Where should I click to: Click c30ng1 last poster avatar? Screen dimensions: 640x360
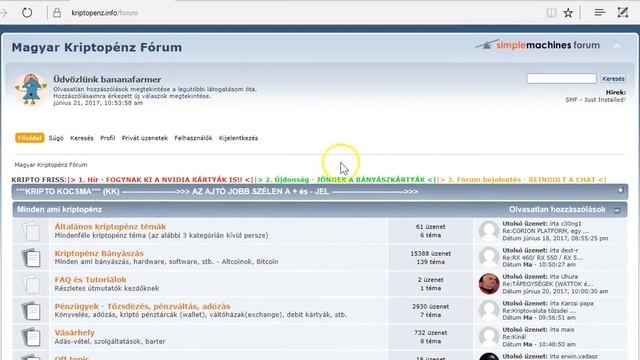[x=489, y=231]
